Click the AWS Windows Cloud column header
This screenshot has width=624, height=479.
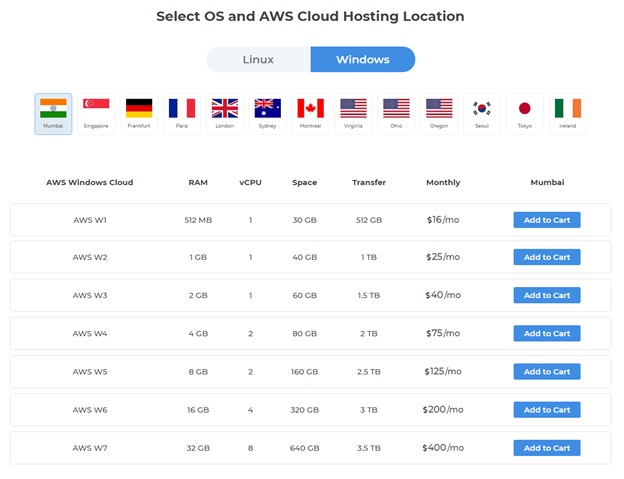[90, 182]
